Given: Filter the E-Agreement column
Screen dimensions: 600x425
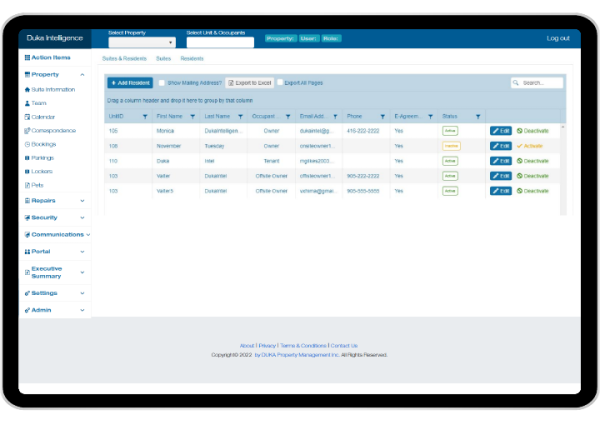Looking at the screenshot, I should (430, 117).
